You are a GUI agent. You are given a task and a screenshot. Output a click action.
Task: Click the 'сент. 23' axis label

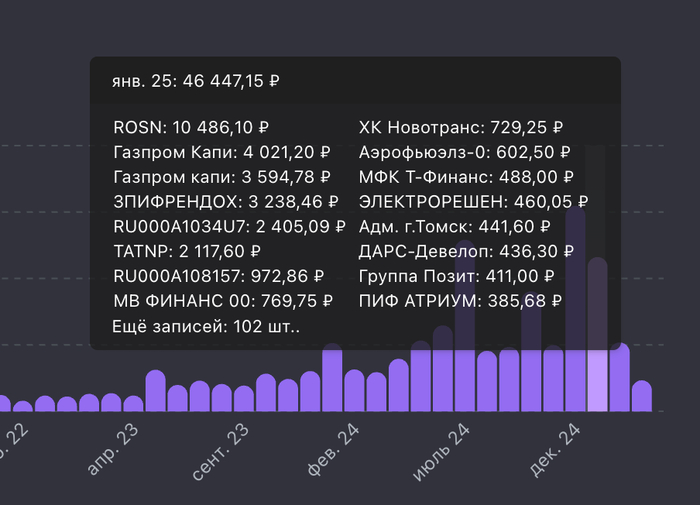pyautogui.click(x=220, y=451)
